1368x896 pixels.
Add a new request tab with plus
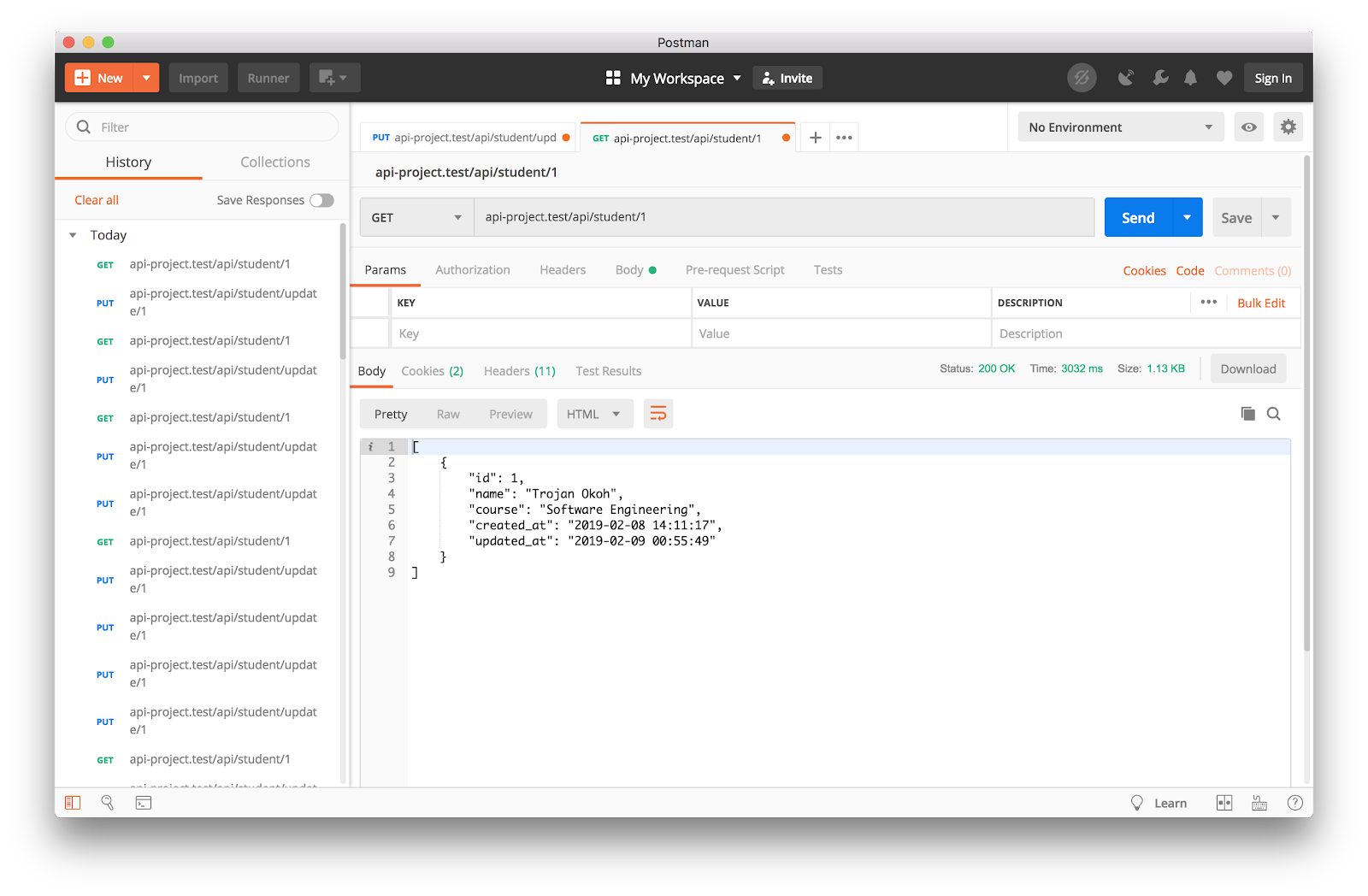click(x=816, y=138)
